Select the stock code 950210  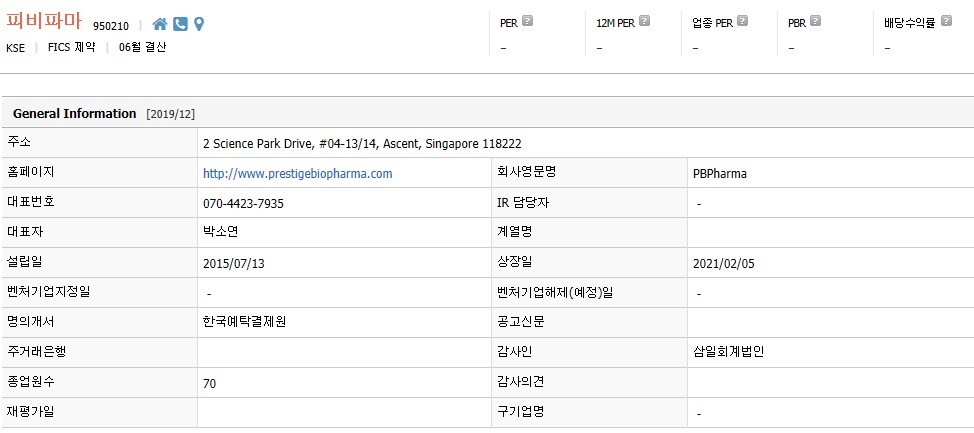coord(111,26)
